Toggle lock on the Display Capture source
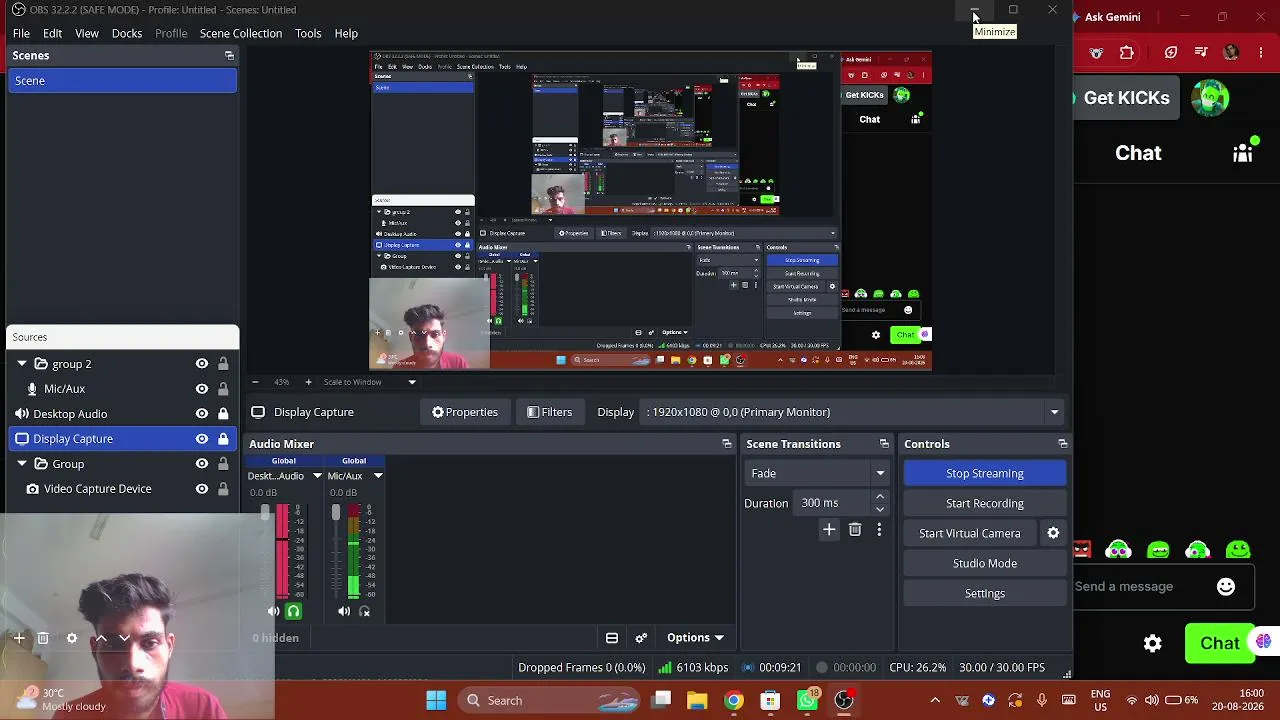The width and height of the screenshot is (1280, 720). pos(223,439)
